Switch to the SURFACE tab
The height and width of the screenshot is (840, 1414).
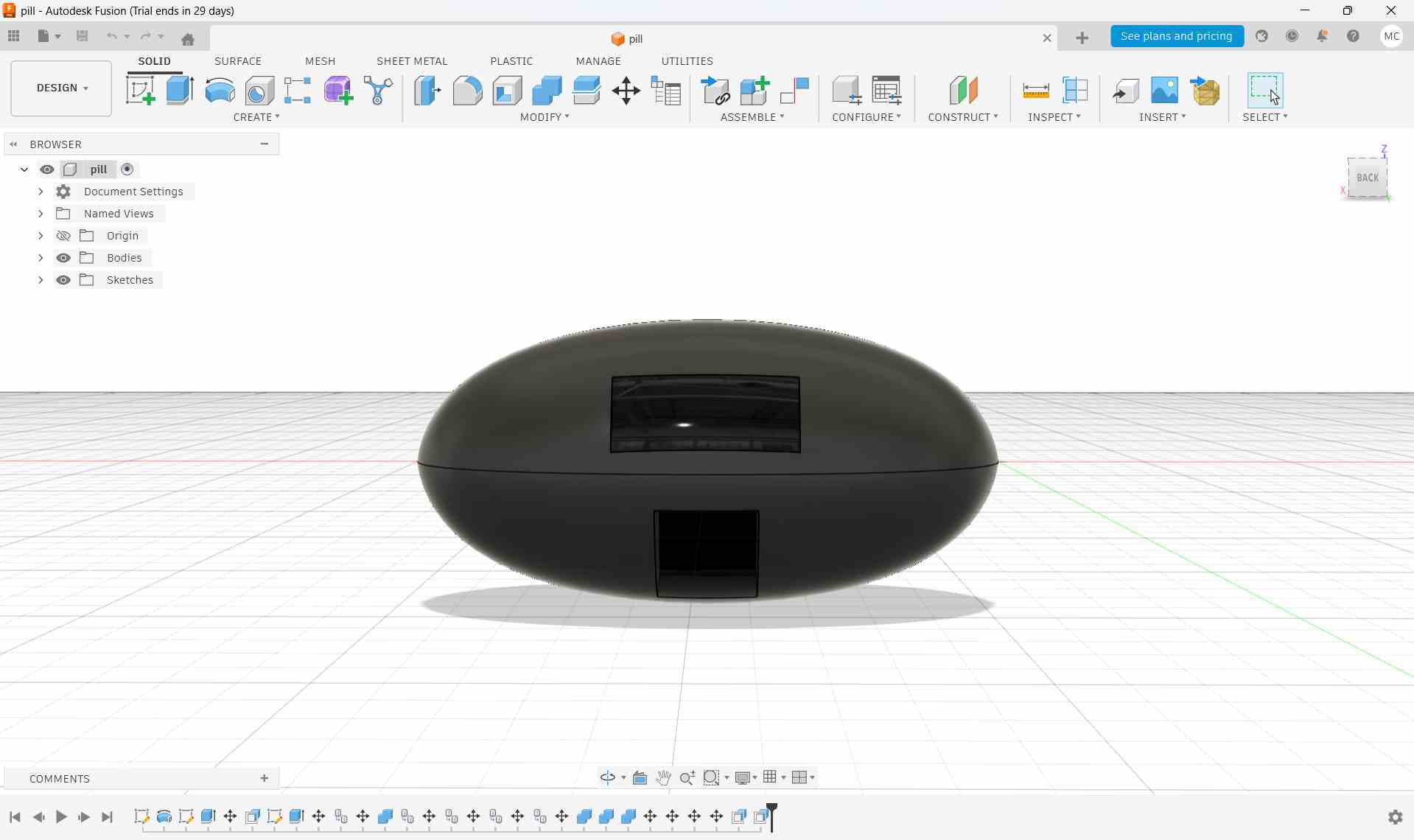coord(237,61)
